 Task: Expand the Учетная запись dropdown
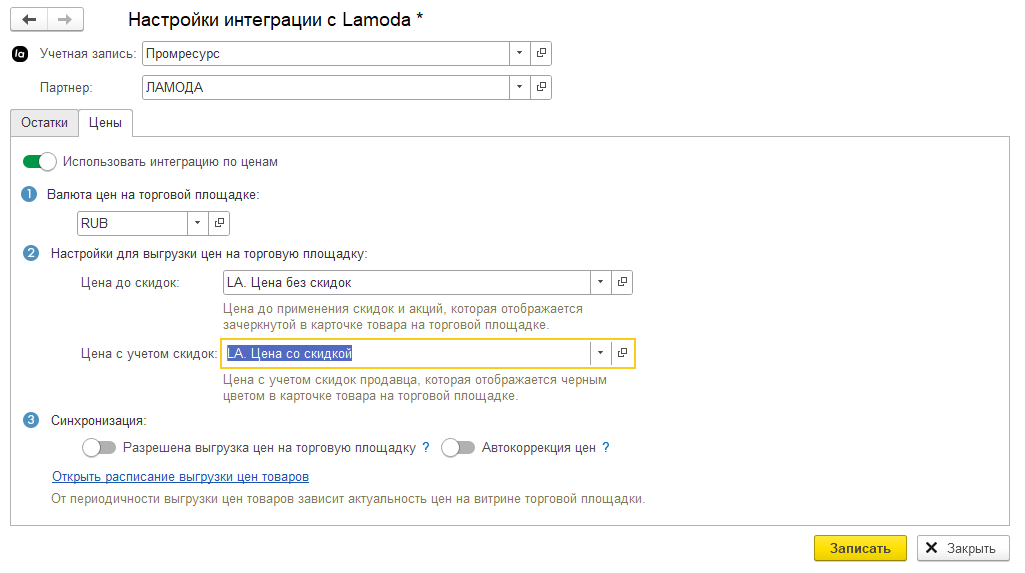tap(519, 53)
